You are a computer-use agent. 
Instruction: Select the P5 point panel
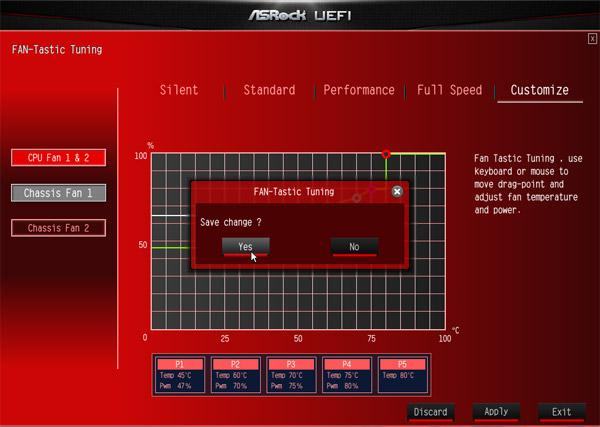point(403,375)
